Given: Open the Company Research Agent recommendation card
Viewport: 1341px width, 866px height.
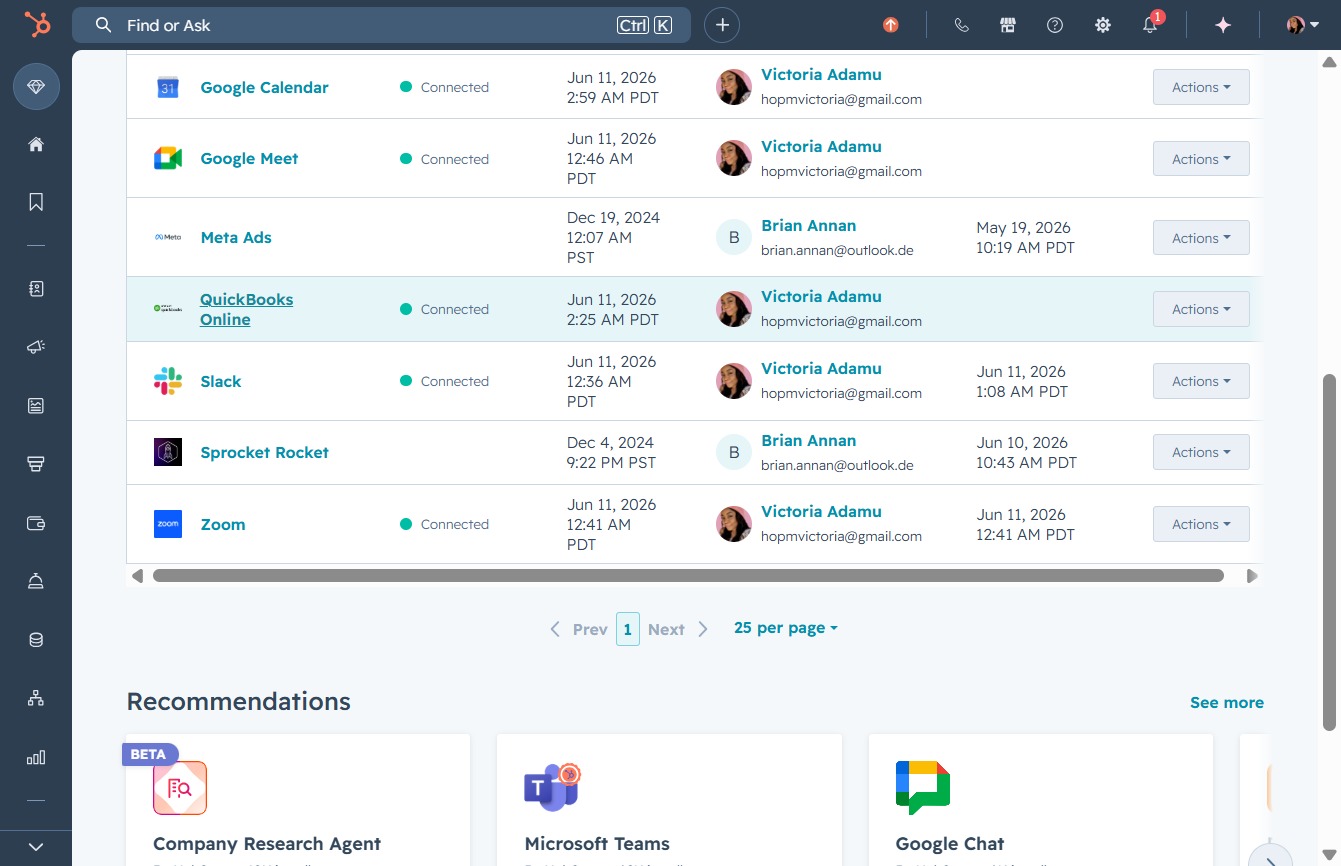Looking at the screenshot, I should coord(298,800).
